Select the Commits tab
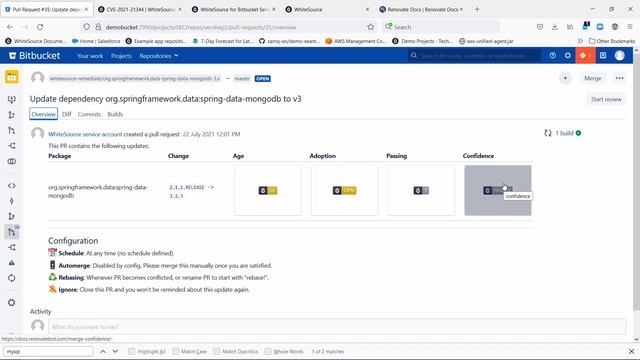 [89, 114]
